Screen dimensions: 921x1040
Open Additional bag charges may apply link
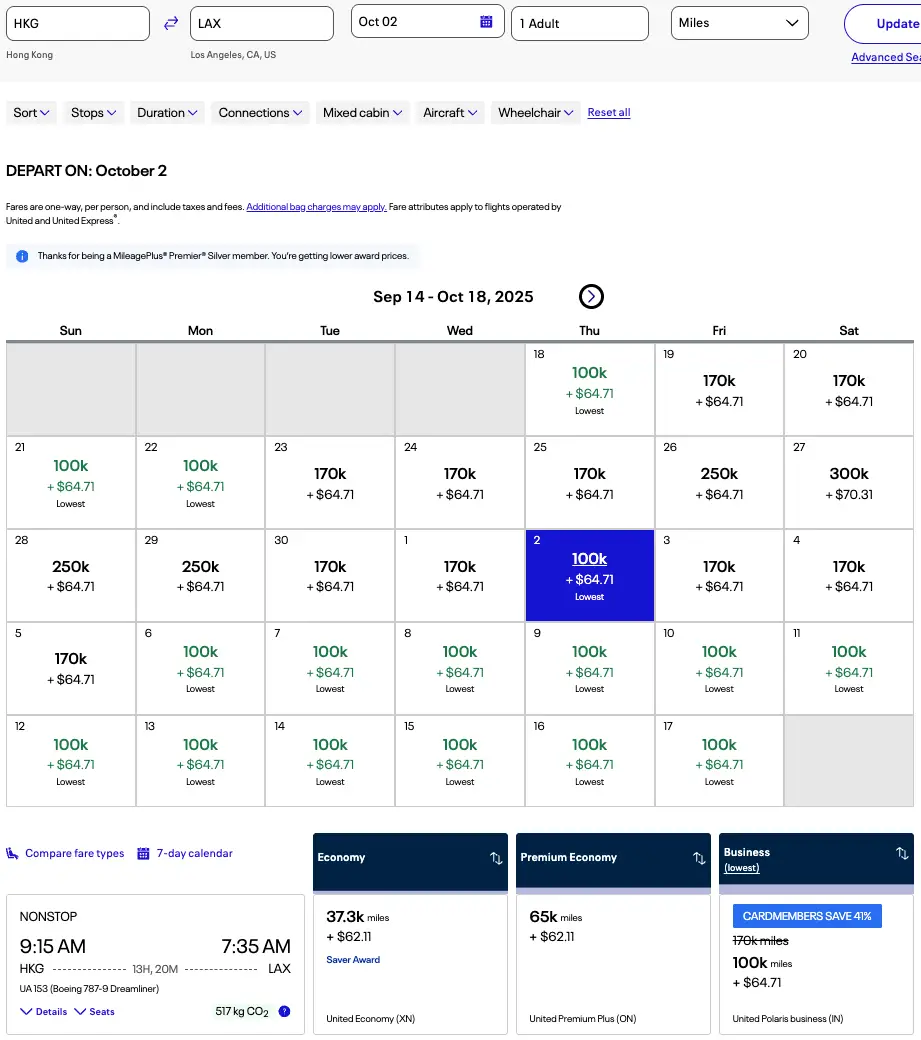click(x=316, y=207)
